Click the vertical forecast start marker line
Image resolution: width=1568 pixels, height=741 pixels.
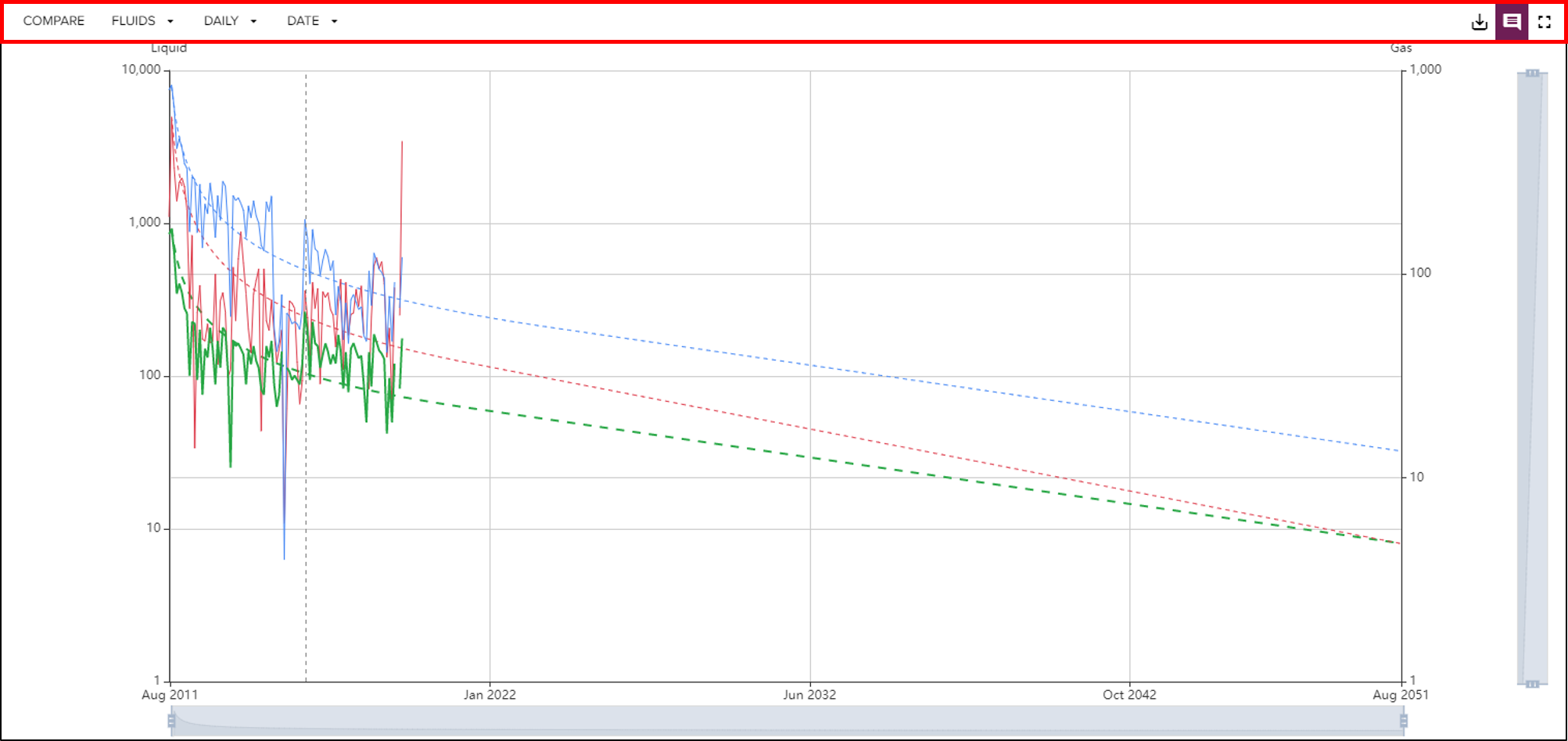(306, 391)
